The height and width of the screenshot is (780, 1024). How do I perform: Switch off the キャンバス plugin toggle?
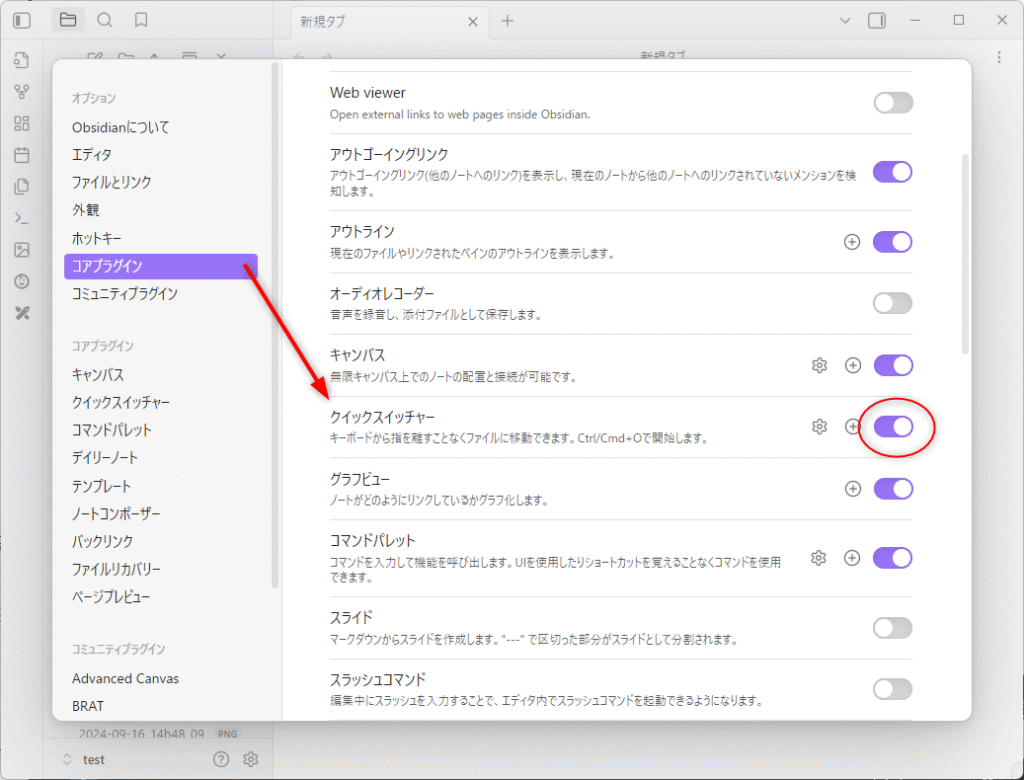point(893,365)
